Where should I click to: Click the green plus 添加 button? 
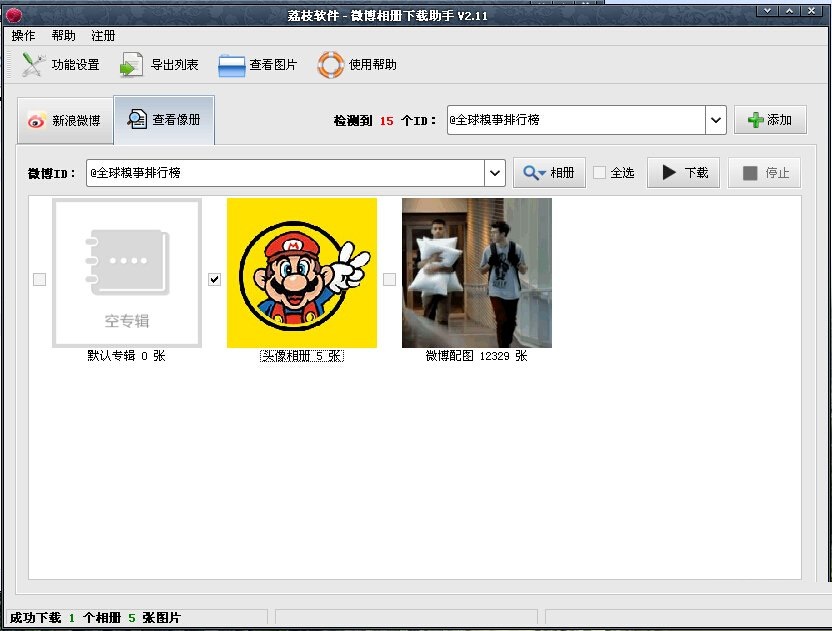[770, 120]
